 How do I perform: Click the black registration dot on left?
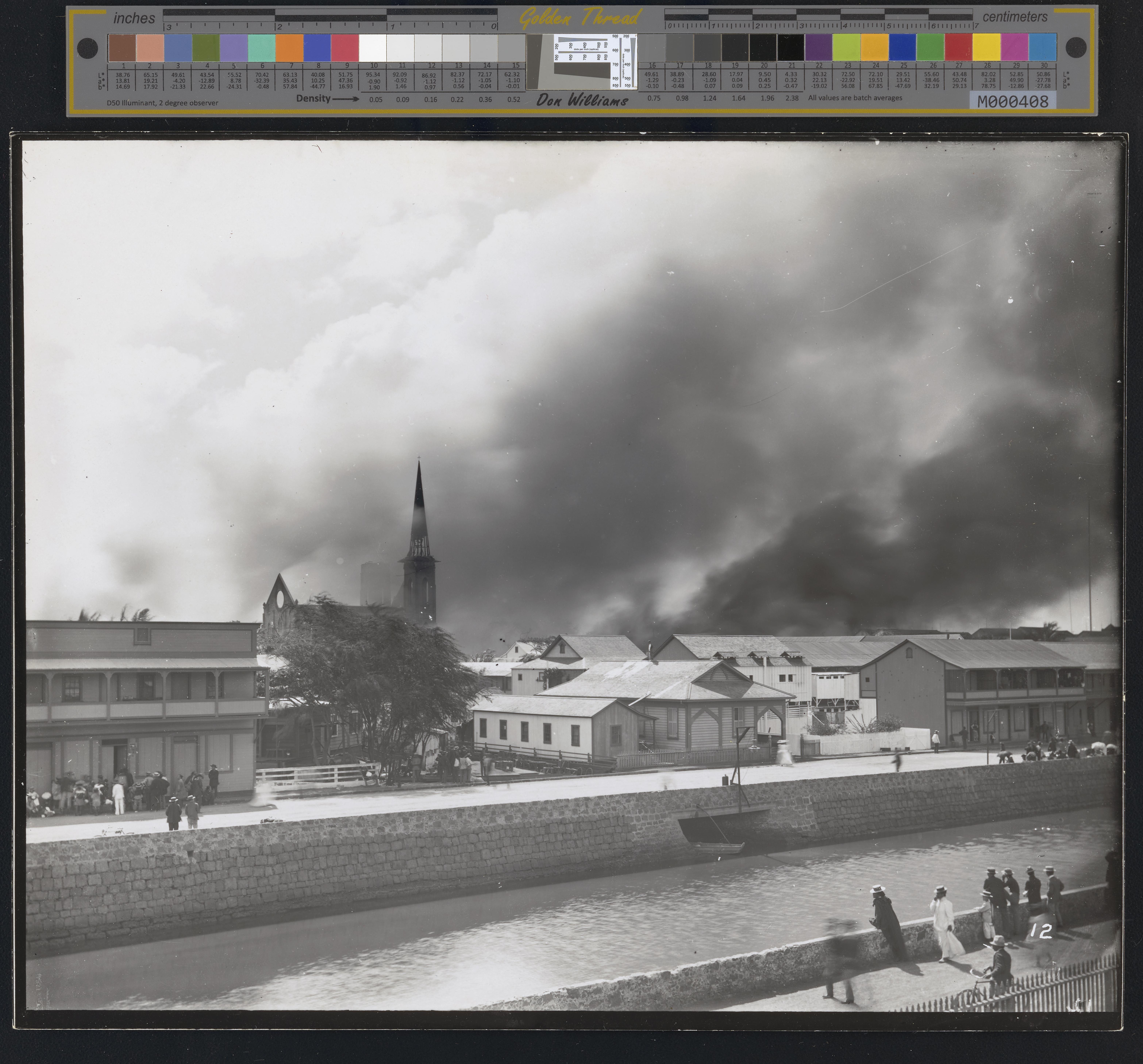tap(87, 48)
